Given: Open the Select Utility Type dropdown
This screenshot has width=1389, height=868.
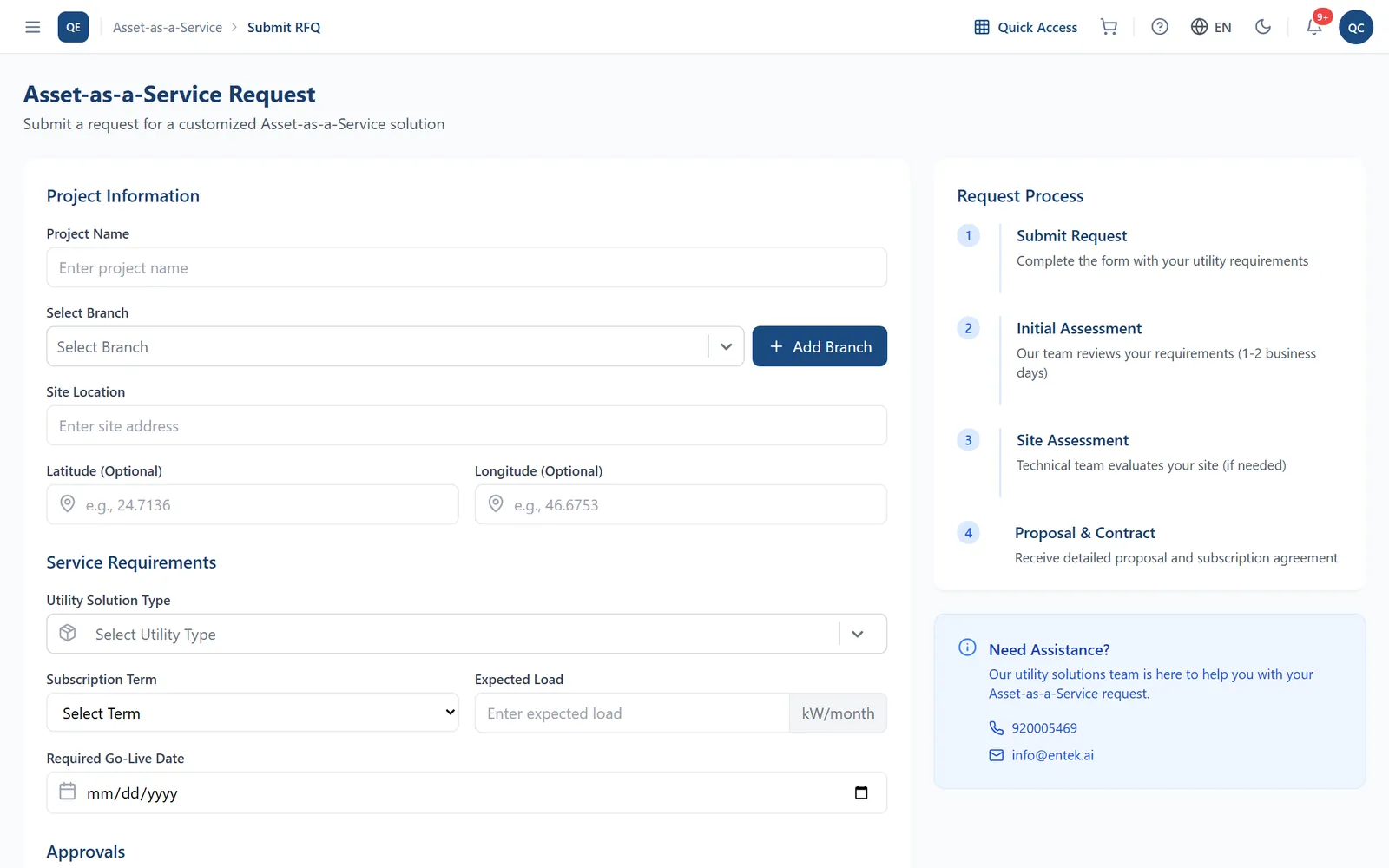Looking at the screenshot, I should click(x=466, y=634).
